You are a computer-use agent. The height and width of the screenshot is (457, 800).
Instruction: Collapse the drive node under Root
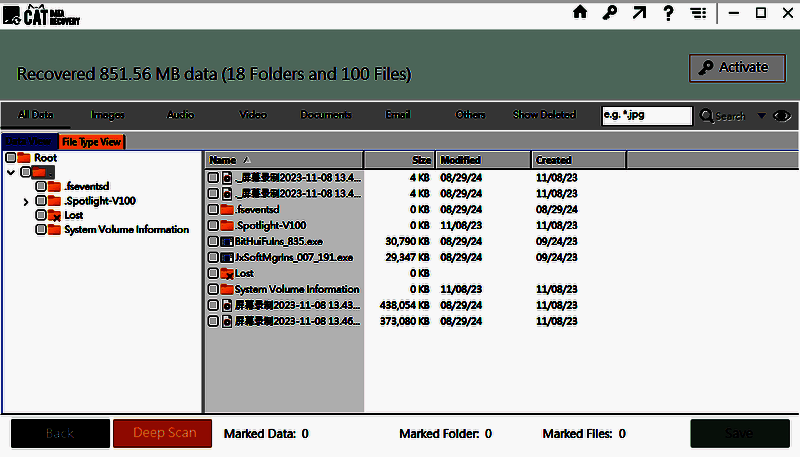tap(11, 172)
